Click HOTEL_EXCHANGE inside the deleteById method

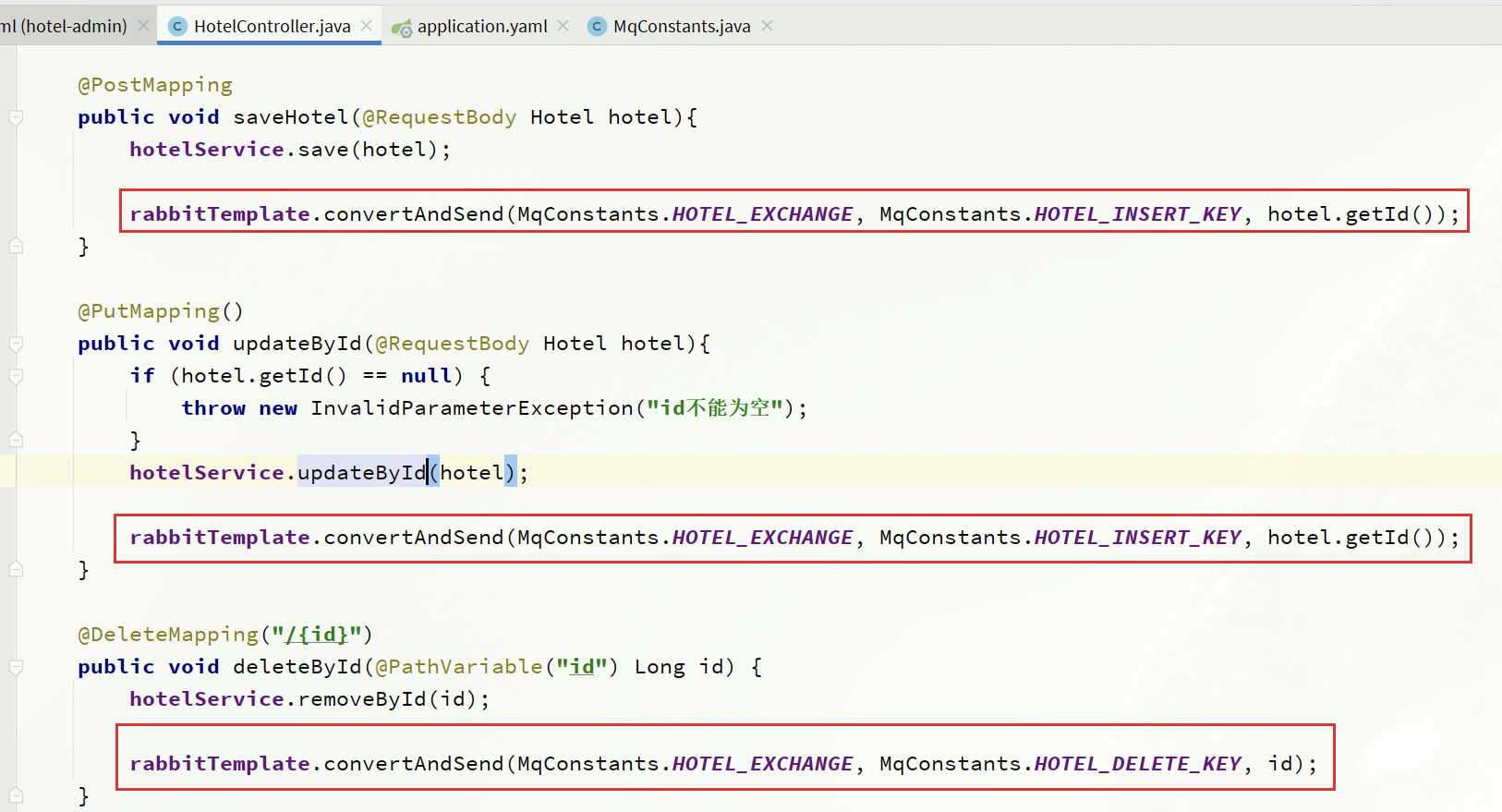point(762,764)
